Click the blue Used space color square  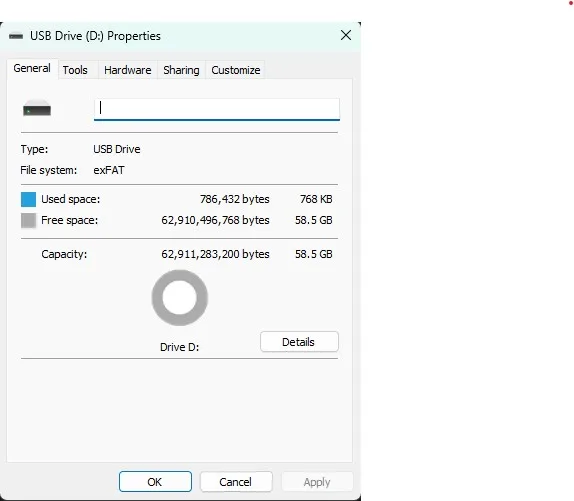28,199
